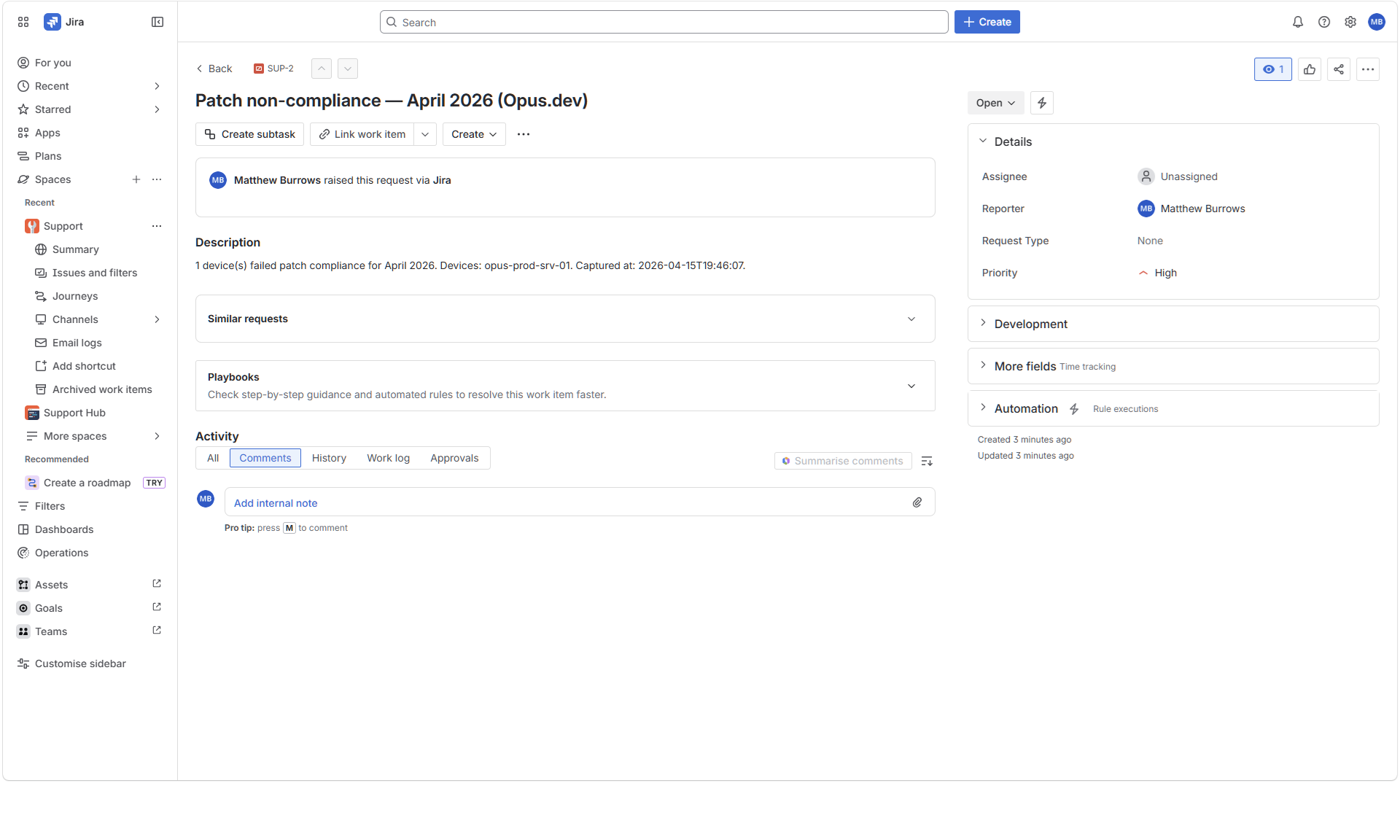
Task: Open Archived work items
Action: click(x=101, y=389)
